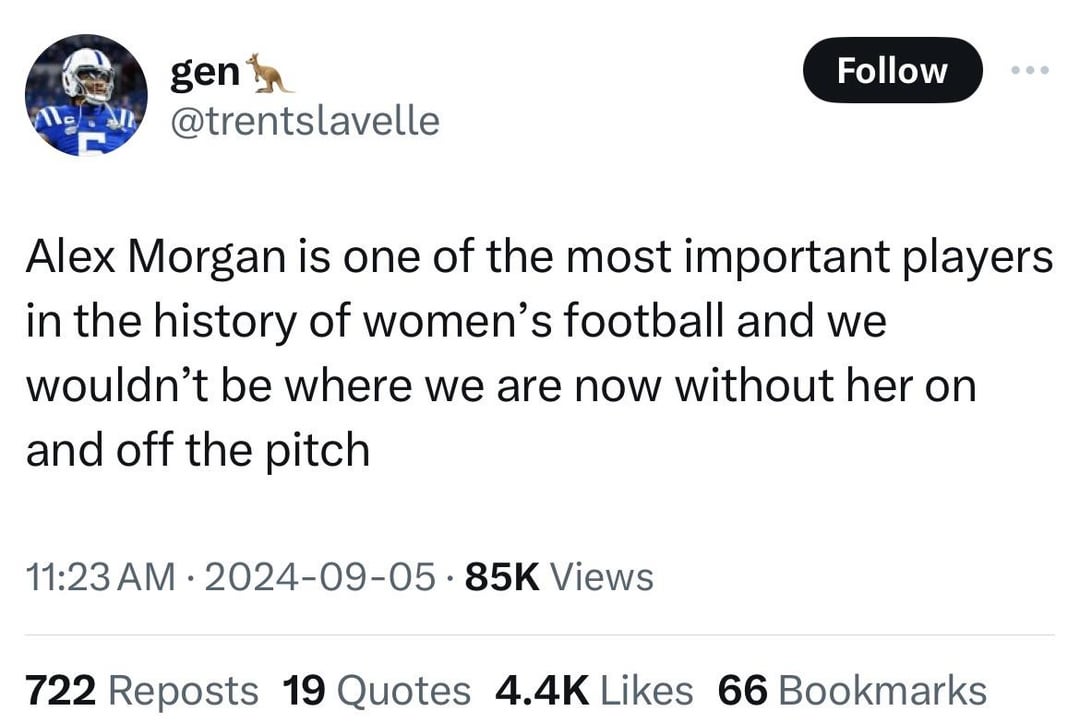Image resolution: width=1080 pixels, height=723 pixels.
Task: Click the "Views" label
Action: coord(602,576)
